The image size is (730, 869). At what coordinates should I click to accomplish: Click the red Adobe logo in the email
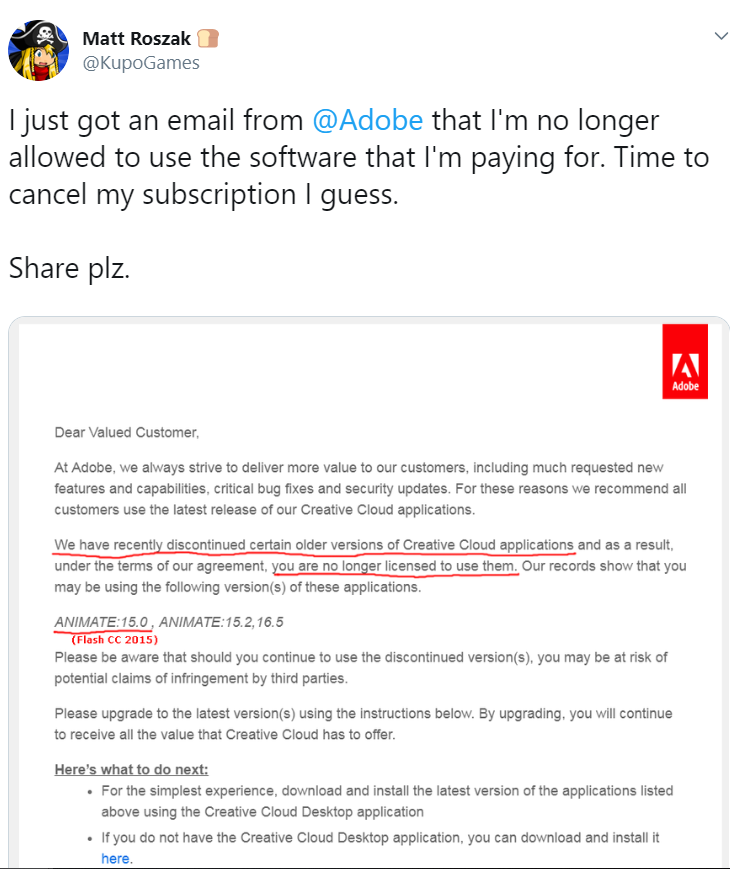tap(685, 362)
